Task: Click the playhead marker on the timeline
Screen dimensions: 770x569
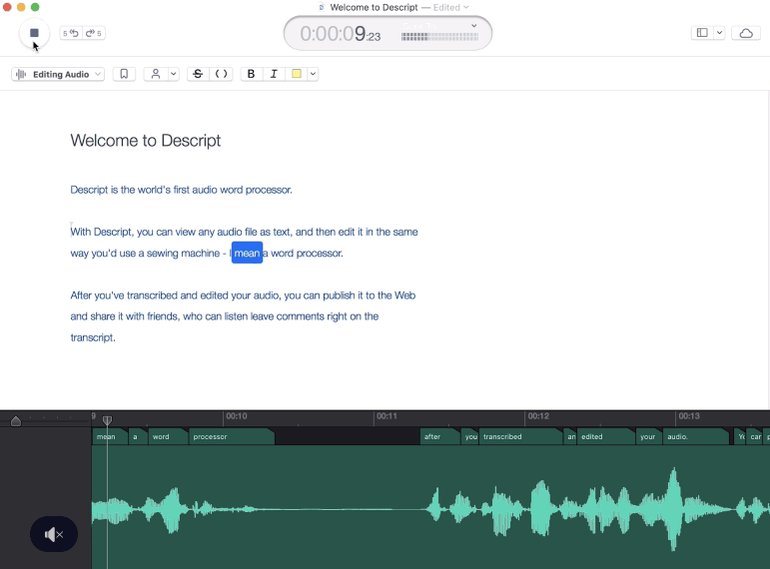Action: coord(107,420)
